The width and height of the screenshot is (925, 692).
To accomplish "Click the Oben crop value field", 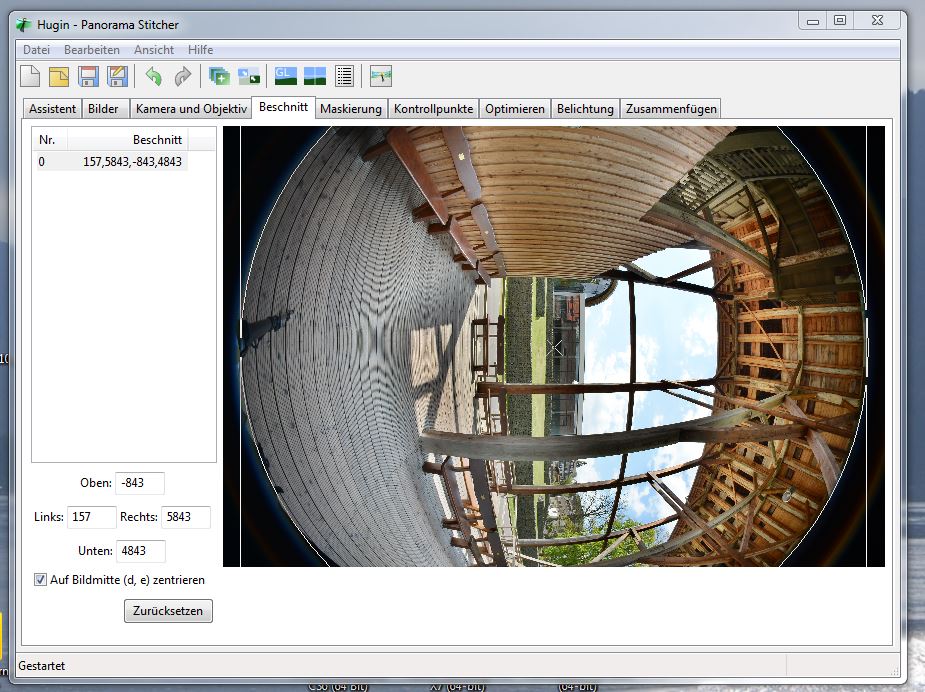I will 139,483.
